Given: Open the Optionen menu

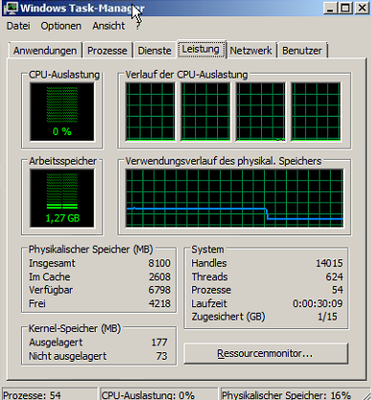Looking at the screenshot, I should [x=61, y=26].
